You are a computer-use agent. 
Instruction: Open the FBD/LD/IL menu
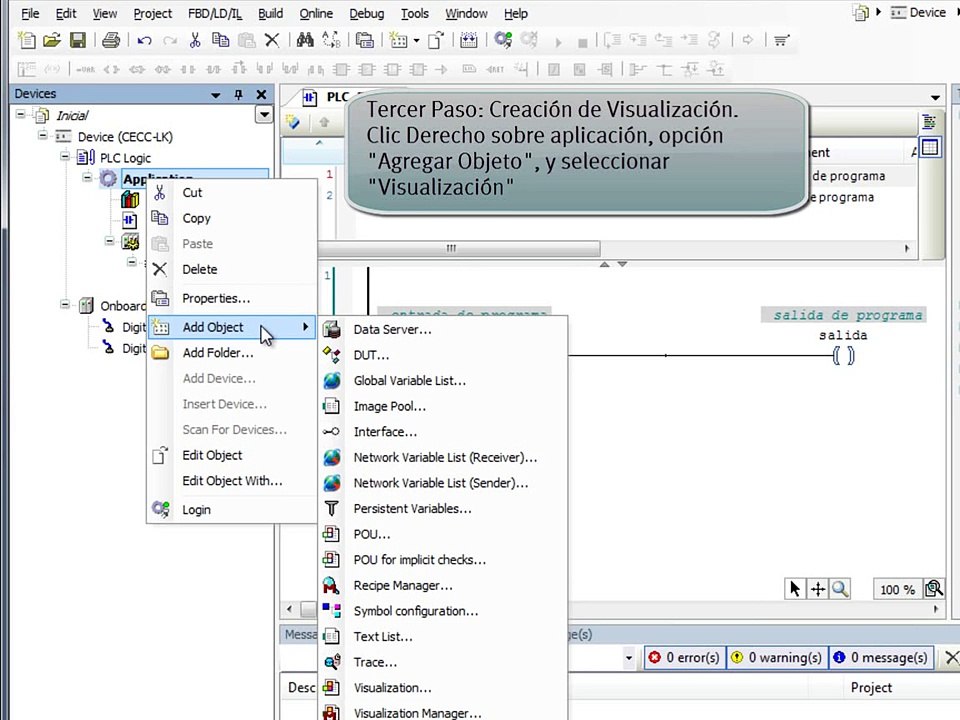point(214,13)
